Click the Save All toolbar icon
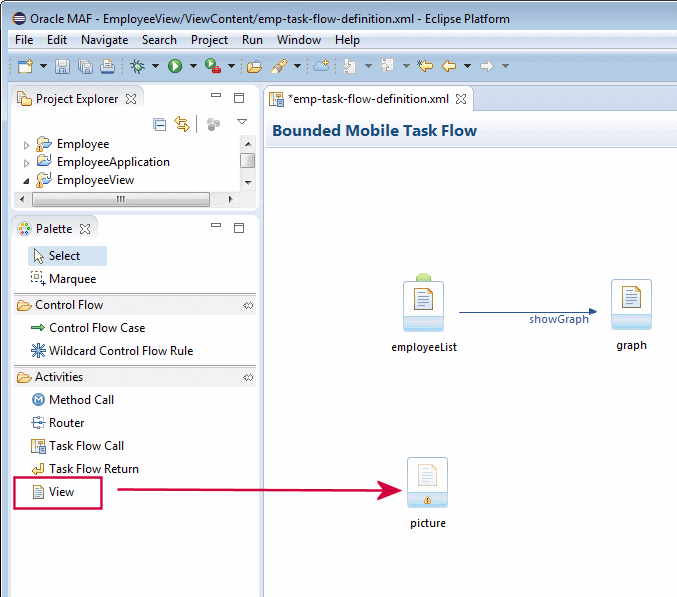The height and width of the screenshot is (597, 677). pyautogui.click(x=85, y=66)
